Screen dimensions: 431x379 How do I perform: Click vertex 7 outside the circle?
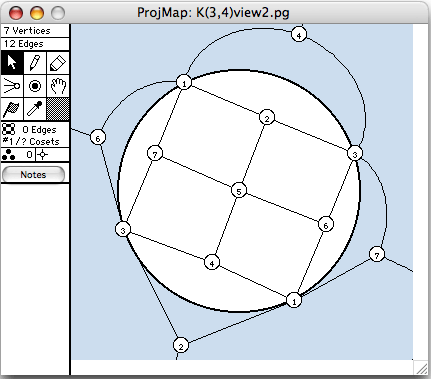tap(377, 255)
